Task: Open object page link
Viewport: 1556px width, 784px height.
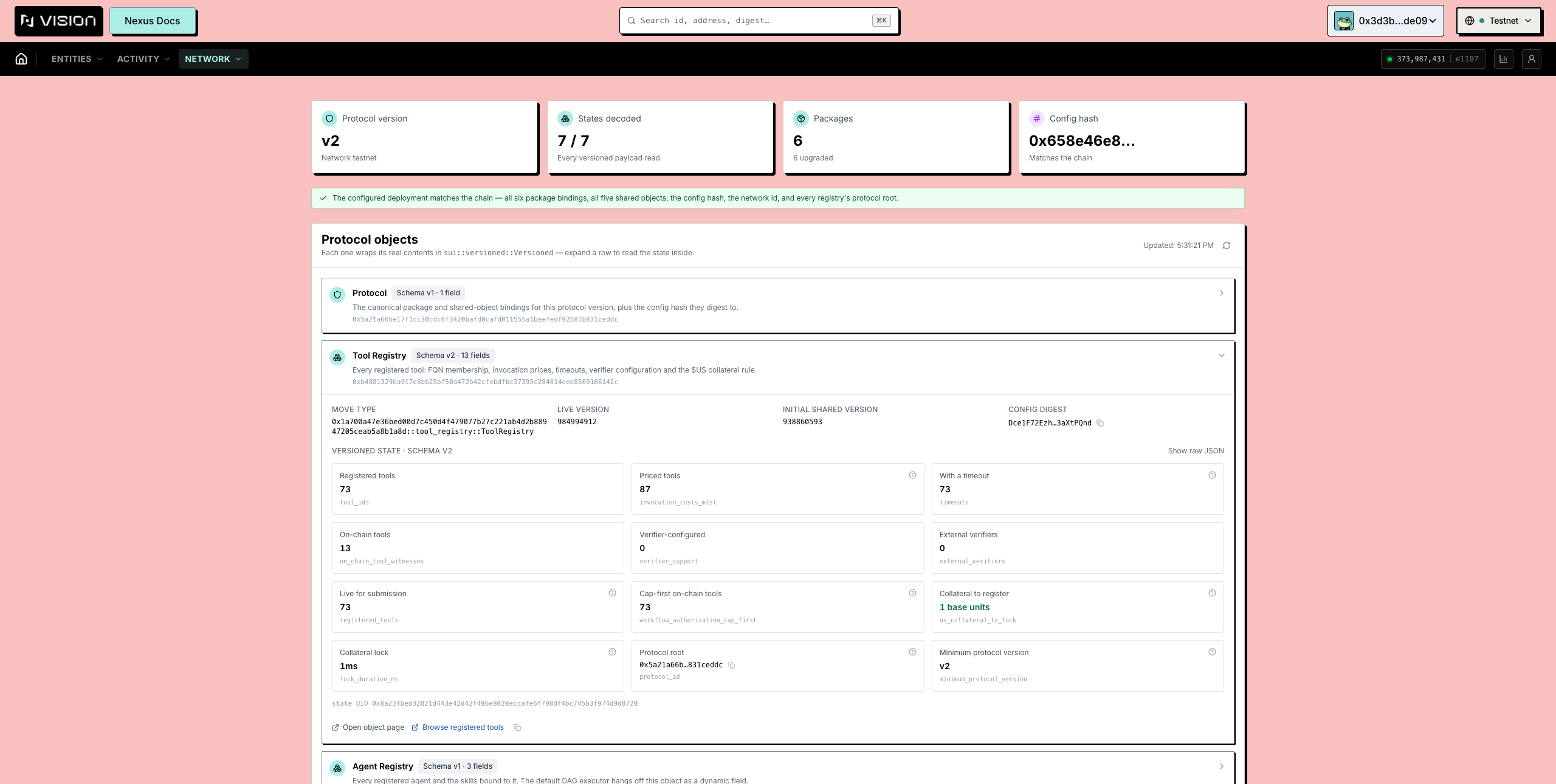Action: (368, 727)
